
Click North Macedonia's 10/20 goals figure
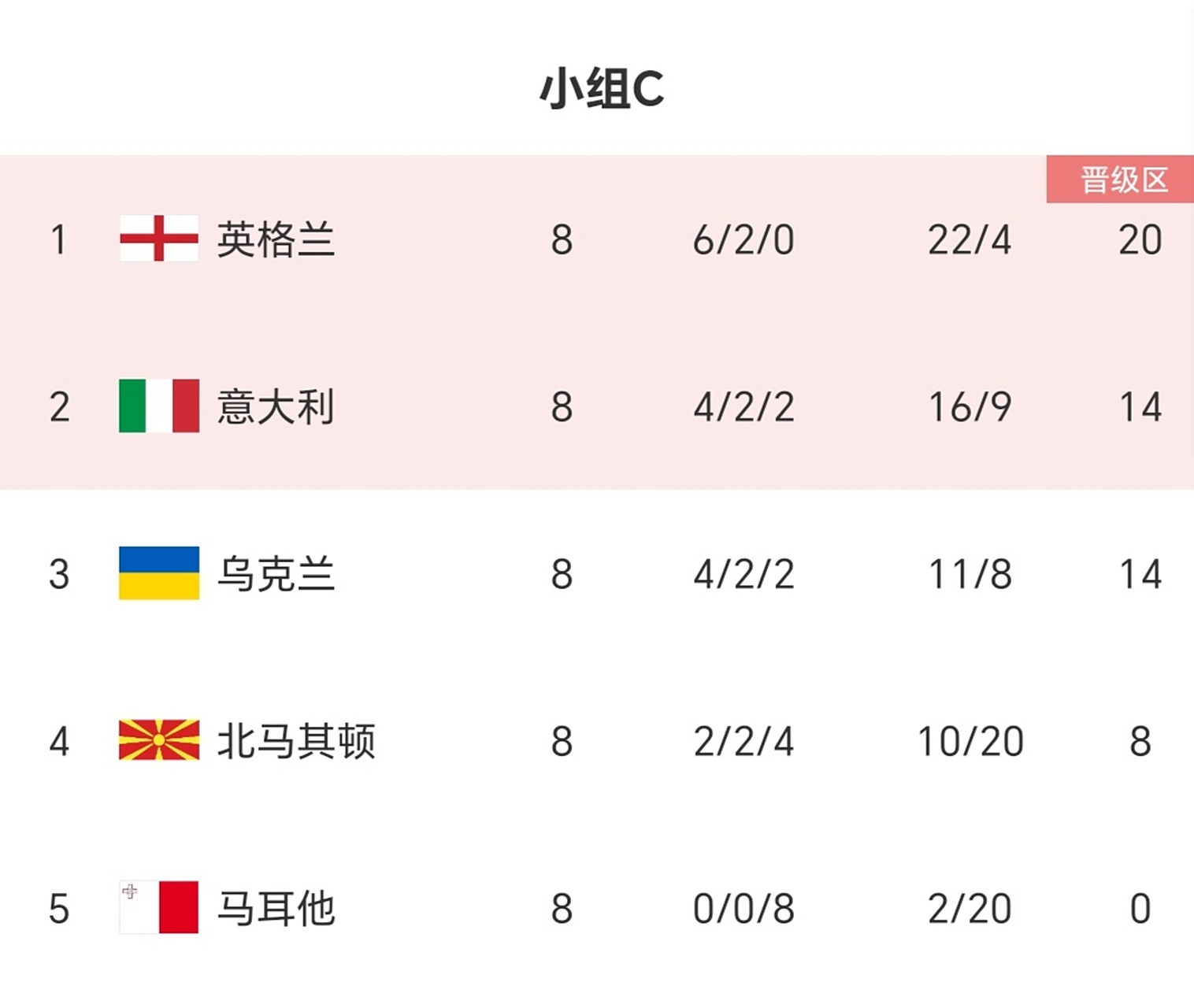[970, 742]
